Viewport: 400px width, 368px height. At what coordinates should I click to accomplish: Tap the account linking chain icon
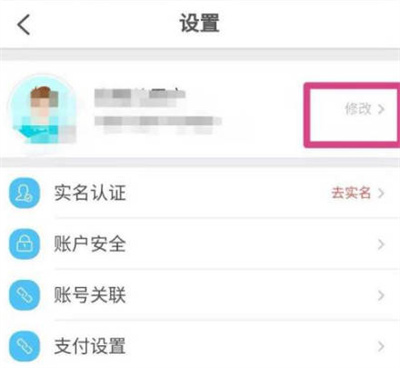point(25,295)
